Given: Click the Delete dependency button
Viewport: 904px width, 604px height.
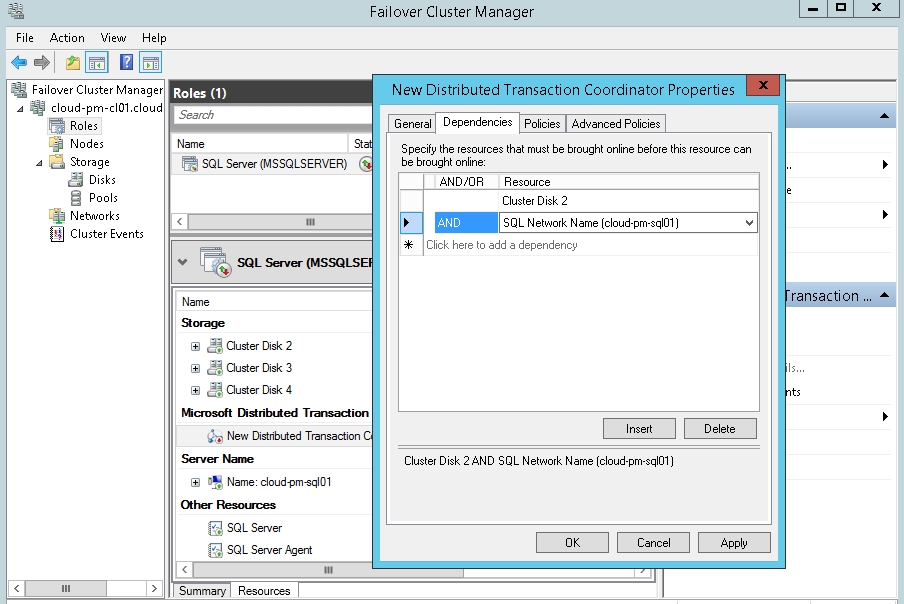Looking at the screenshot, I should point(720,429).
